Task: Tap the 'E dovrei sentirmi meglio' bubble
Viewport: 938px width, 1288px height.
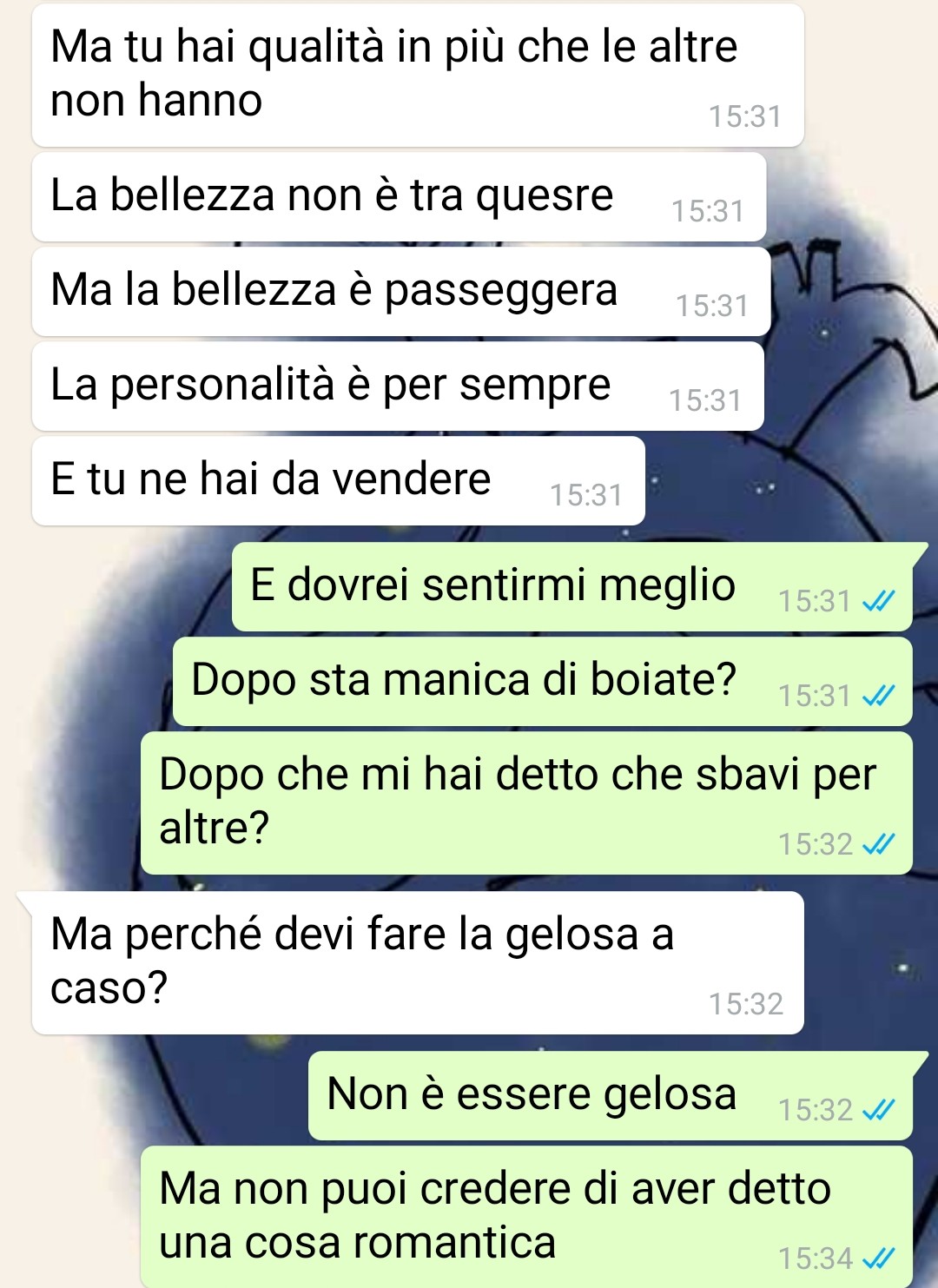Action: point(572,587)
